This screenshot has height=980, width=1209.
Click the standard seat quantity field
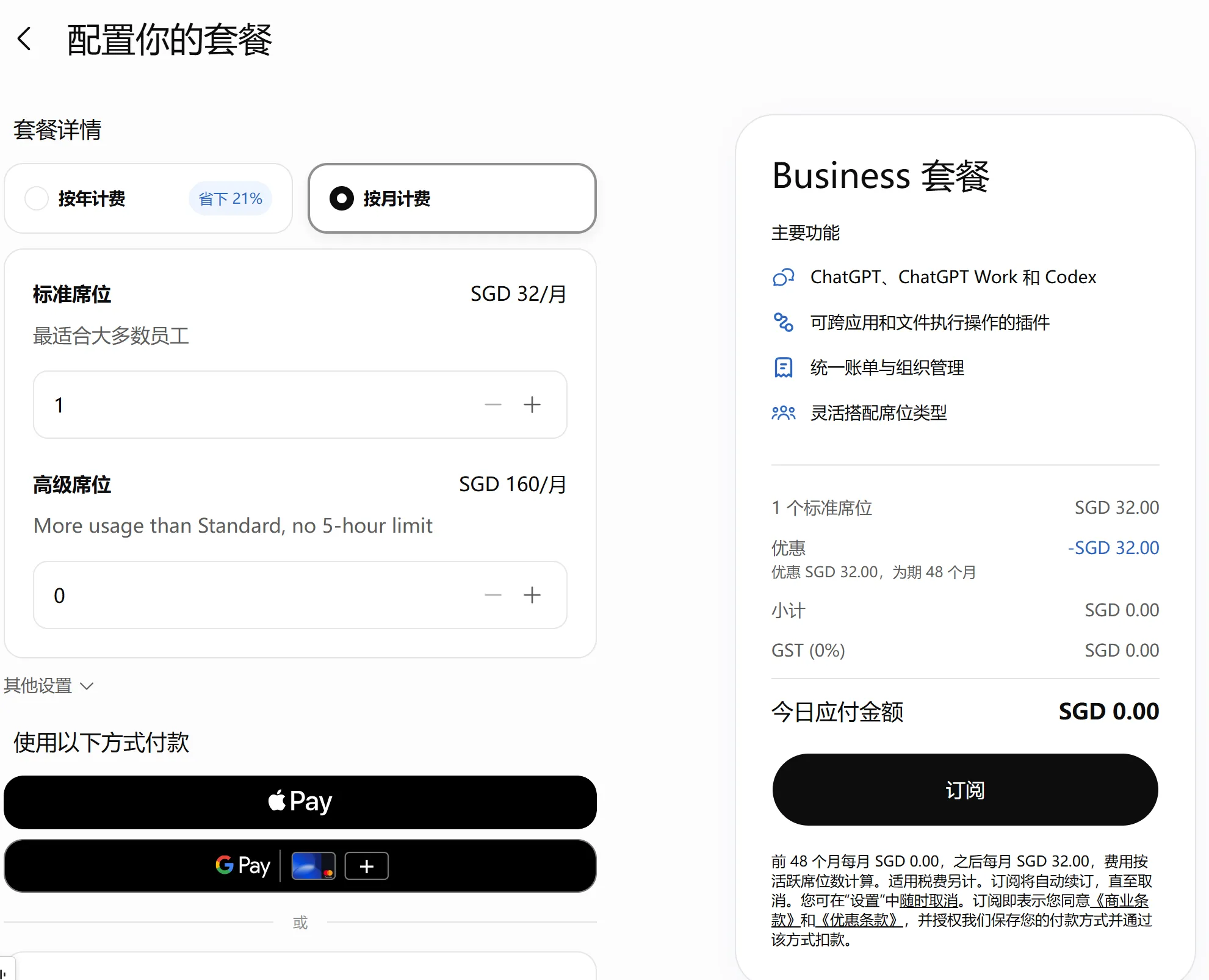(300, 405)
